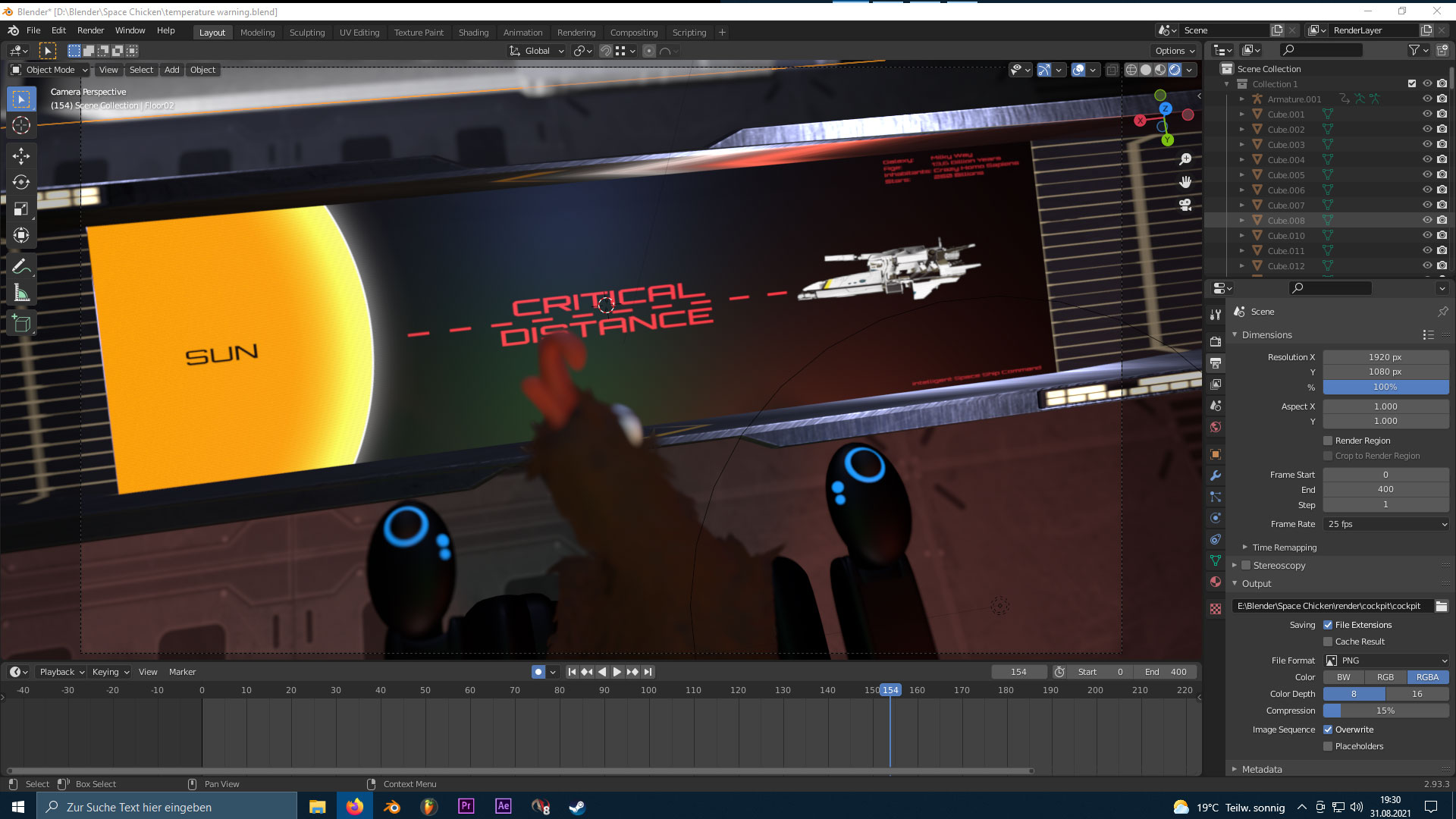Click Marker in timeline header
This screenshot has width=1456, height=819.
[x=182, y=672]
